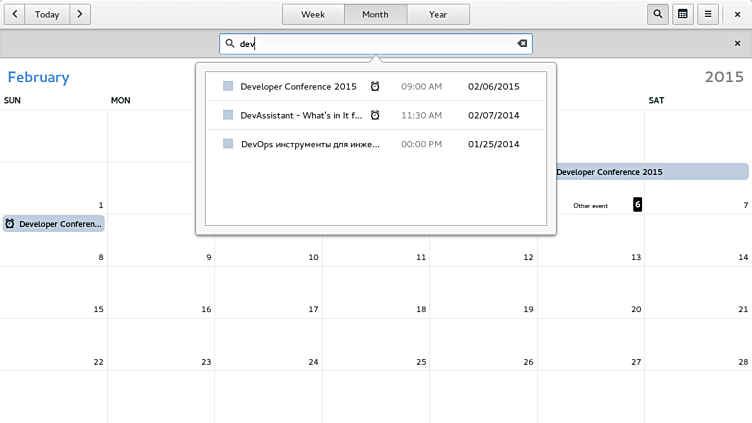Jump to Today
Viewport: 752px width, 423px height.
click(46, 14)
